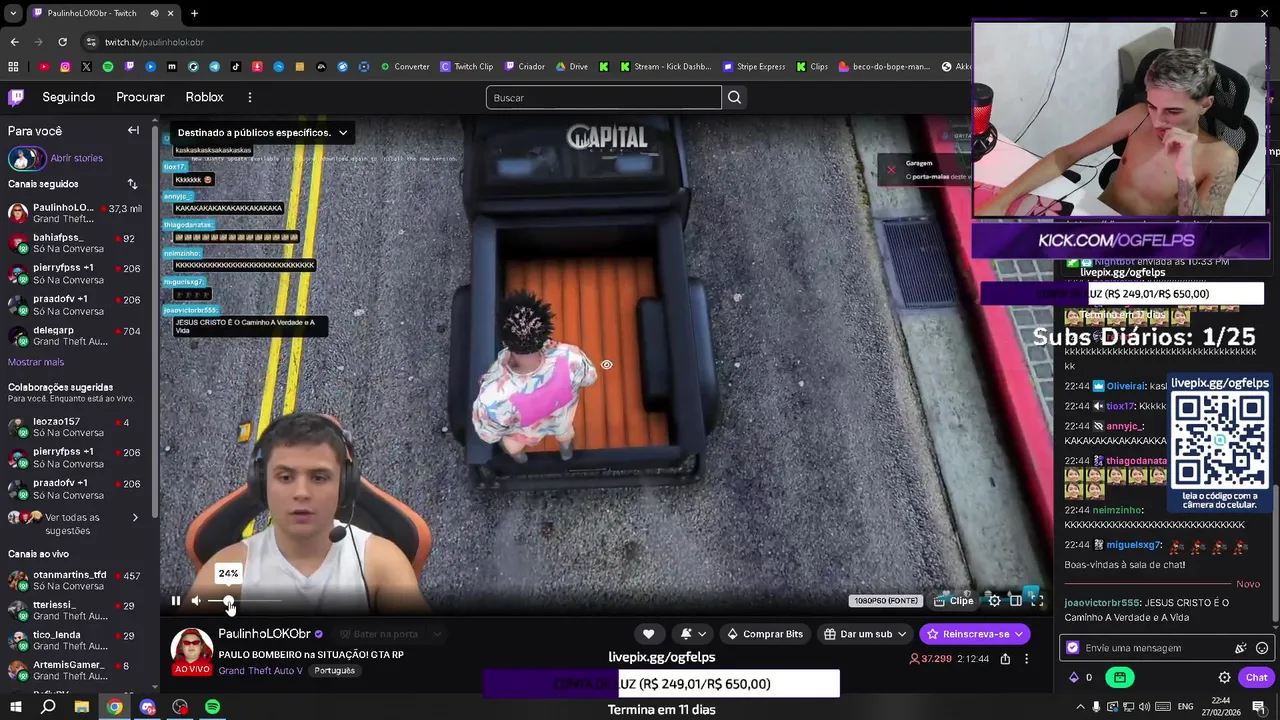The width and height of the screenshot is (1280, 720).
Task: Open Twitch Clip bookmark
Action: click(x=467, y=67)
